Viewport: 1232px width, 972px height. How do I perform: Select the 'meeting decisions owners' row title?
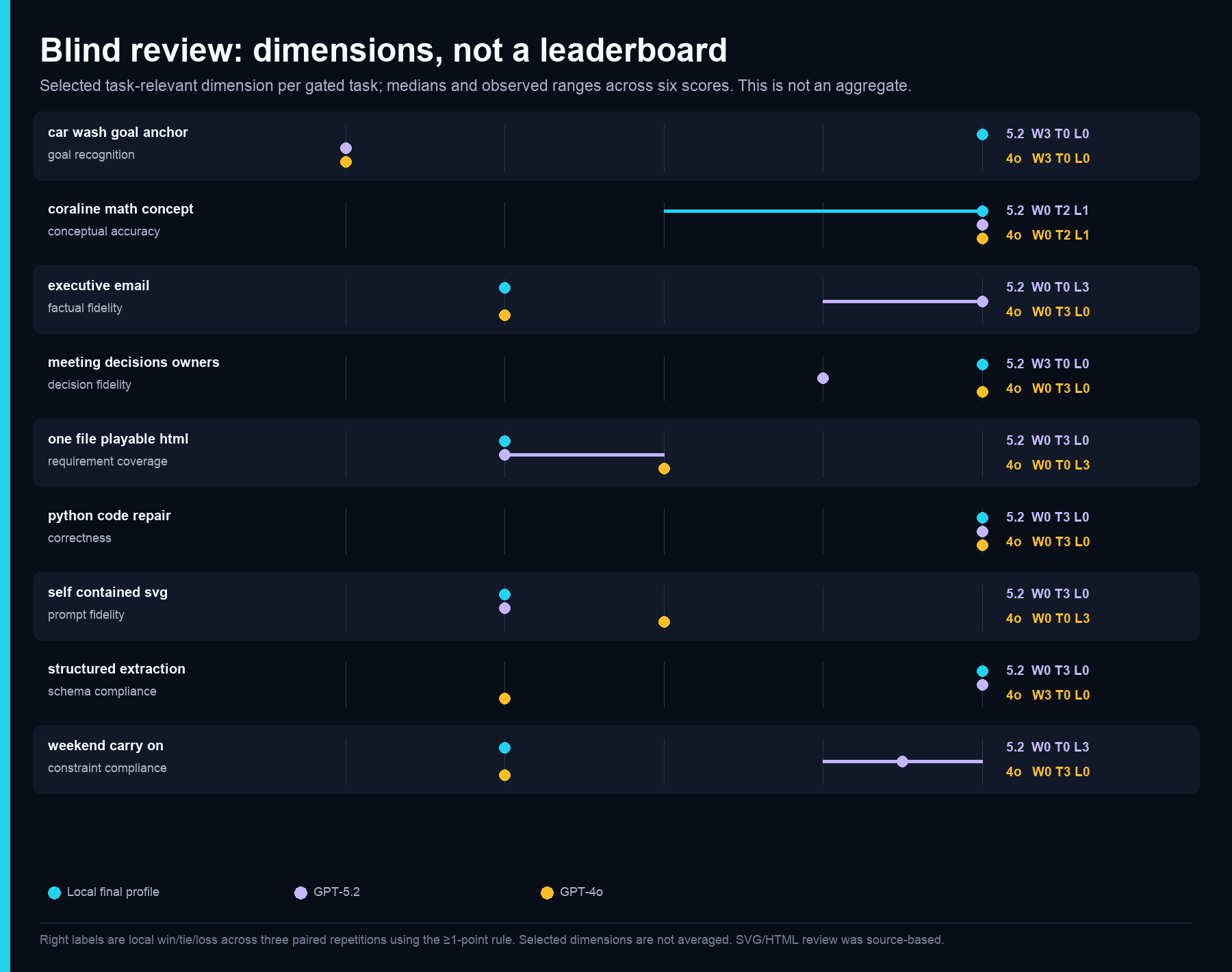pyautogui.click(x=133, y=362)
